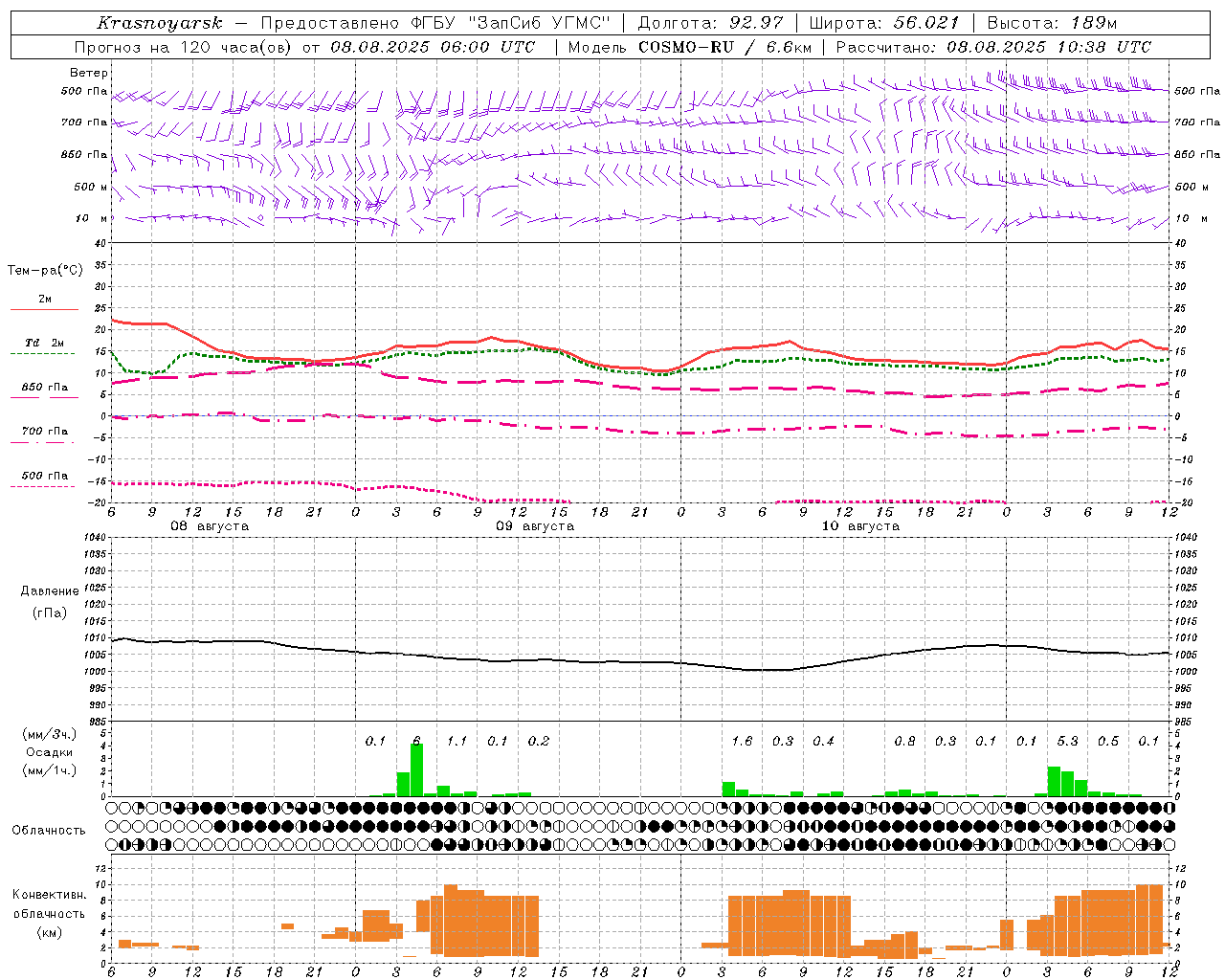Click the 'Td 2м' dew point legend entry
The height and width of the screenshot is (980, 1225).
44,343
